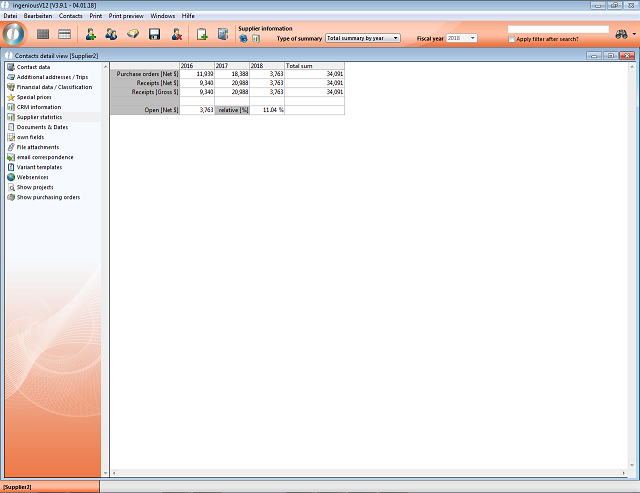This screenshot has height=493, width=640.
Task: Open Fiscal year dropdown
Action: pyautogui.click(x=461, y=38)
